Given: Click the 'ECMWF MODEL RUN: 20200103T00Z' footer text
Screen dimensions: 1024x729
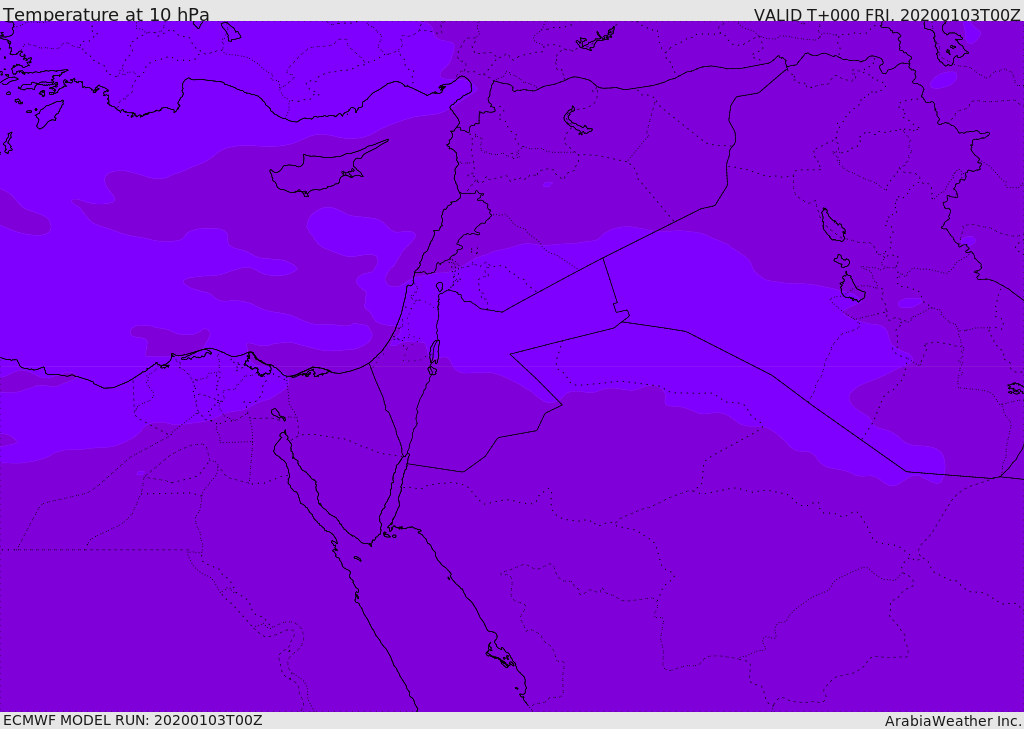Looking at the screenshot, I should [133, 720].
